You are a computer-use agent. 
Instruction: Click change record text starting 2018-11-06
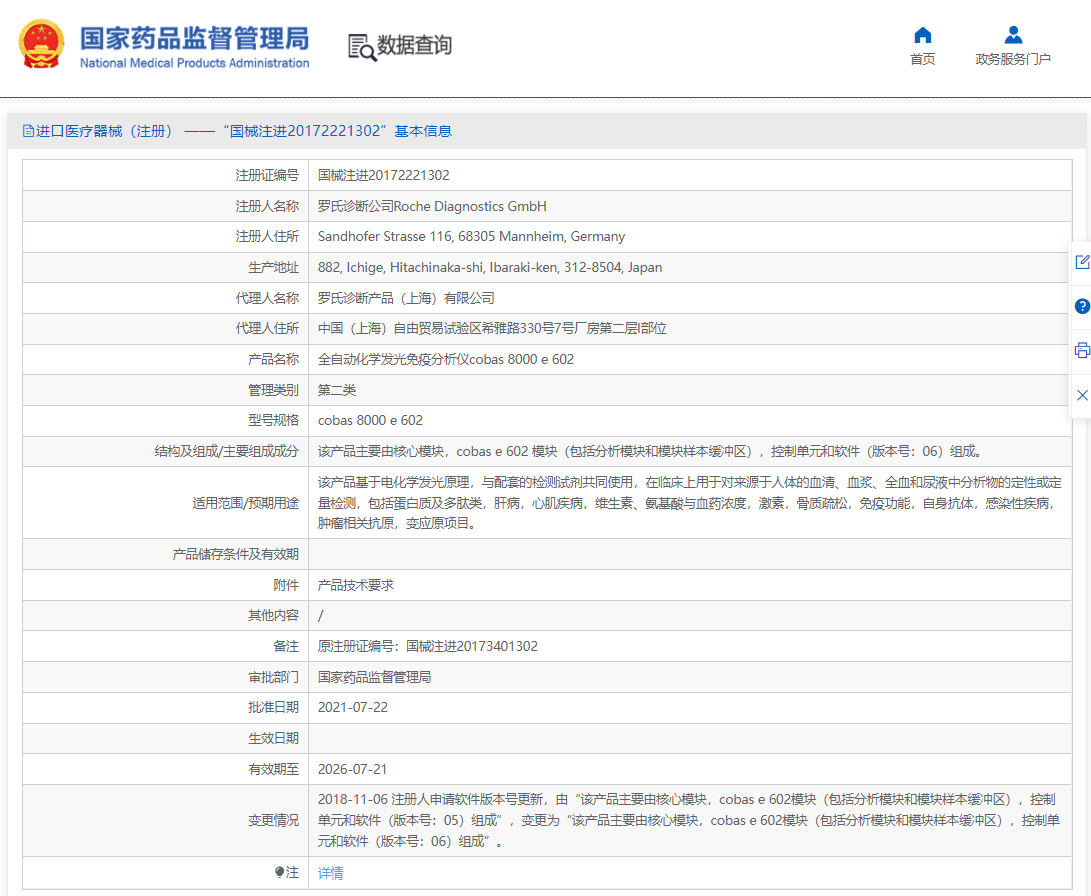click(x=688, y=821)
